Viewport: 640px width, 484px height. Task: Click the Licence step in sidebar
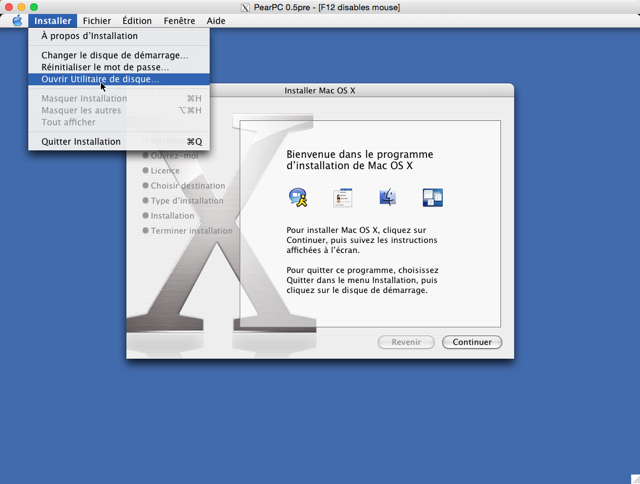tap(161, 171)
